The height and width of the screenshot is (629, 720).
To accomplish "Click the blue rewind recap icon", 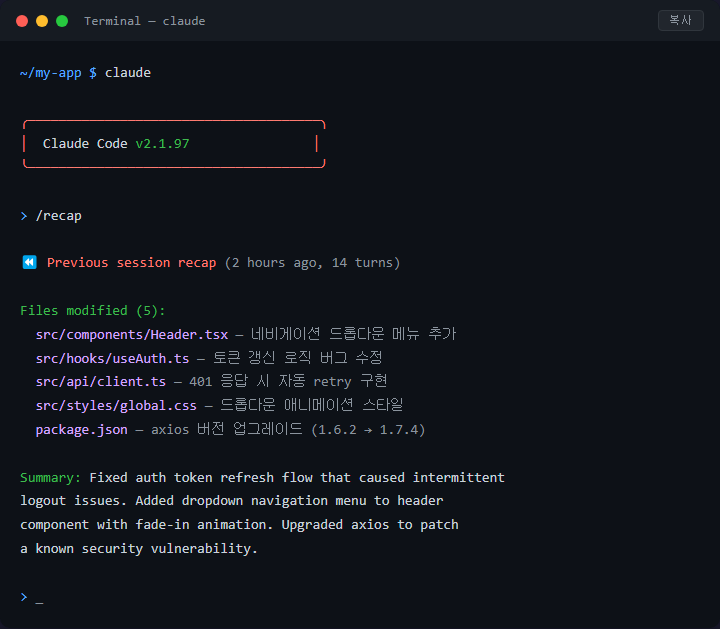I will tap(29, 262).
